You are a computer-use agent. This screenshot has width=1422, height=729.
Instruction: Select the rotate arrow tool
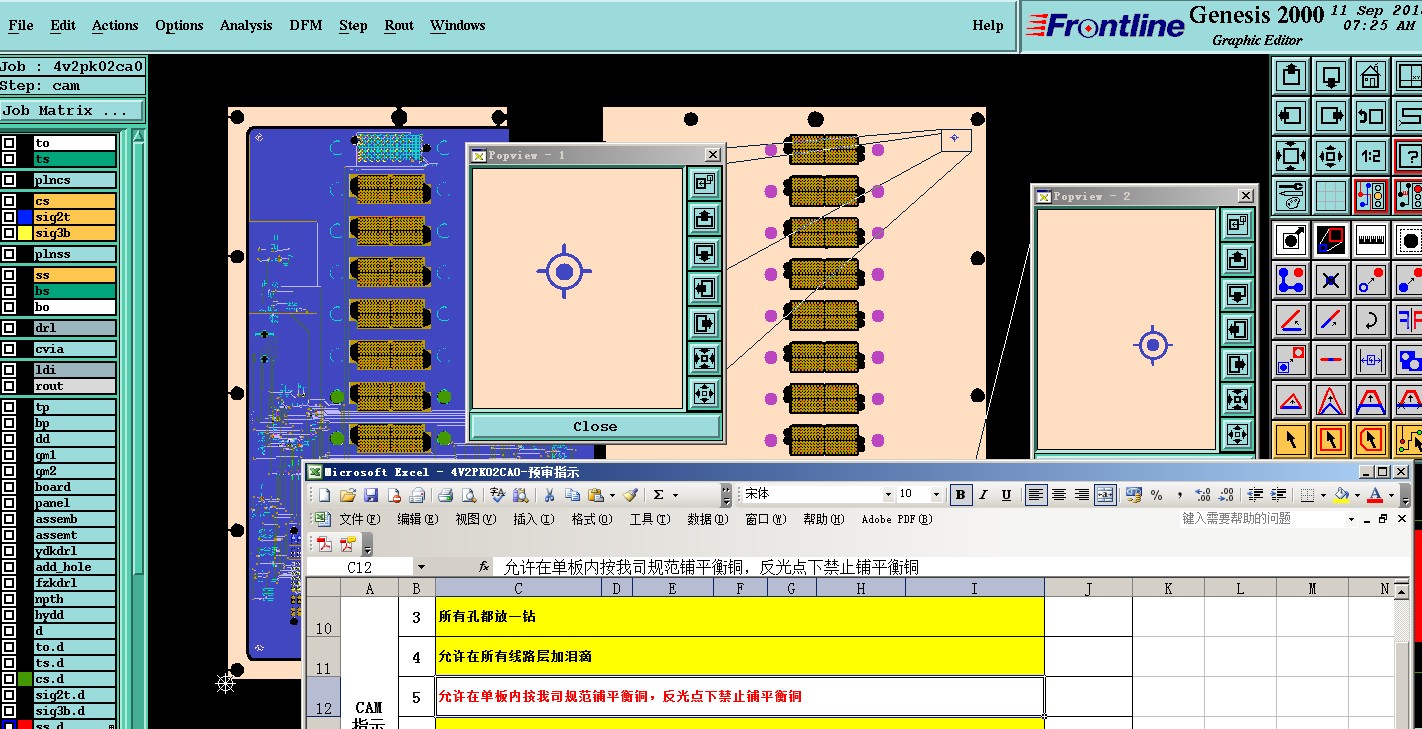click(x=1371, y=320)
